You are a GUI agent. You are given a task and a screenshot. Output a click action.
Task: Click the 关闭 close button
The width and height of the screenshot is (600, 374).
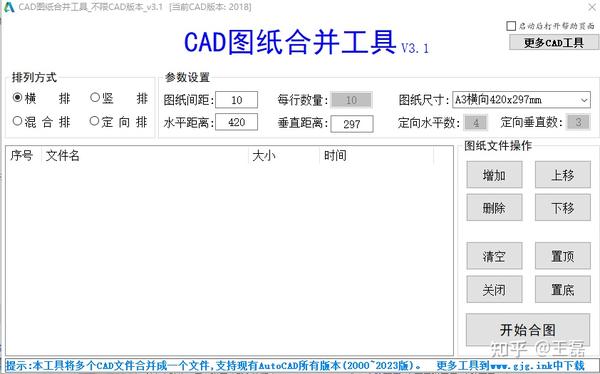click(494, 289)
